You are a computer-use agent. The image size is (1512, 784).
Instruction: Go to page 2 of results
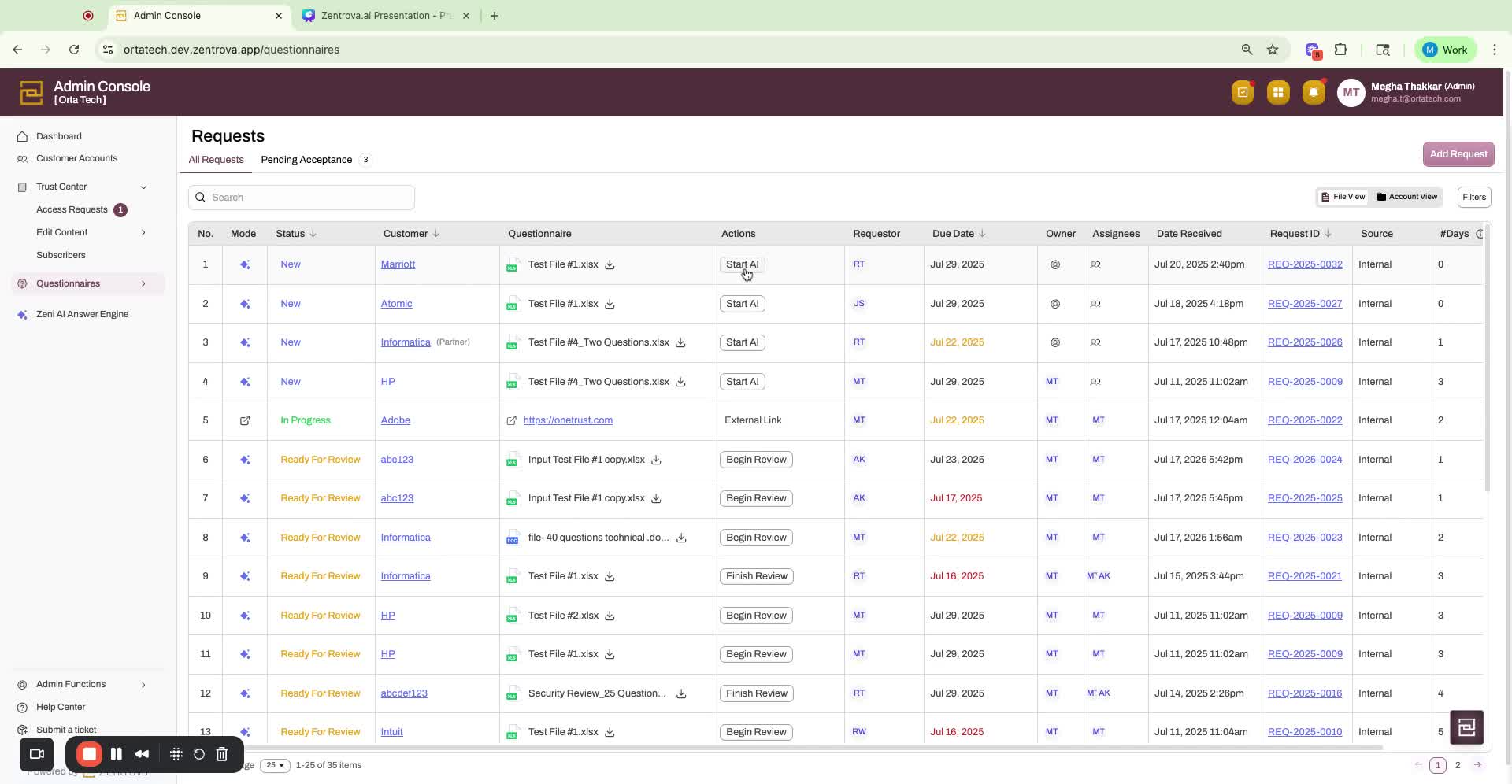pyautogui.click(x=1458, y=765)
